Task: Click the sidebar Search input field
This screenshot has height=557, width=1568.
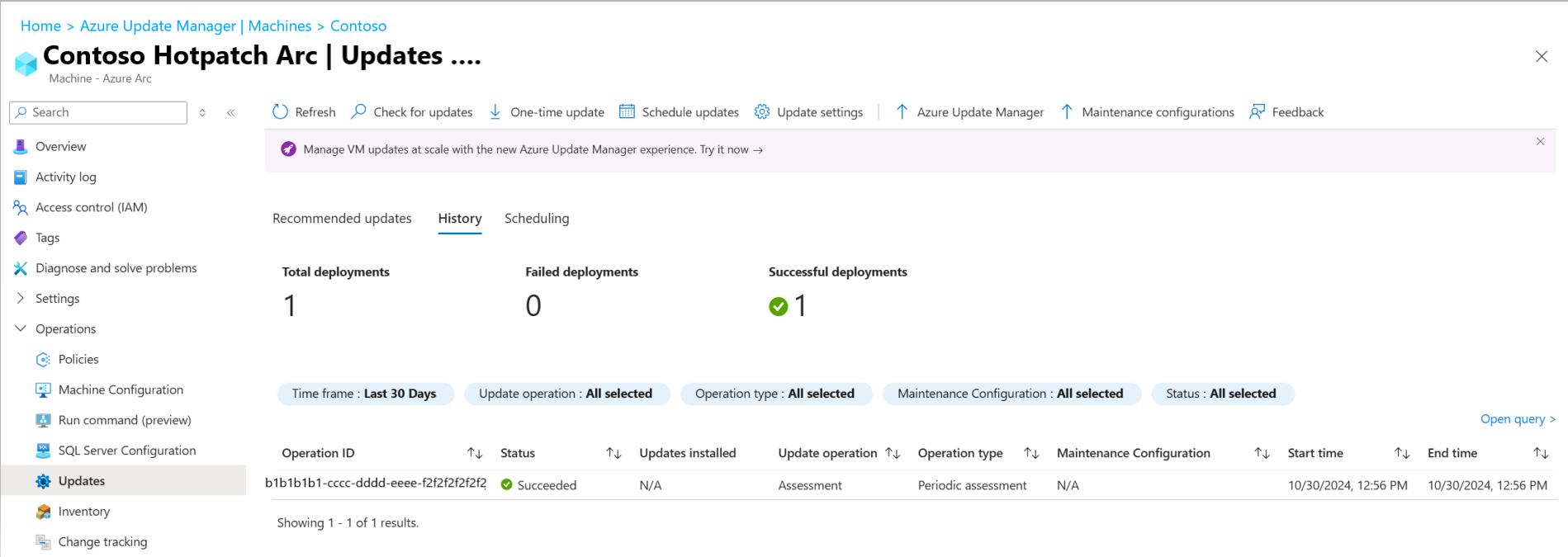Action: tap(103, 112)
